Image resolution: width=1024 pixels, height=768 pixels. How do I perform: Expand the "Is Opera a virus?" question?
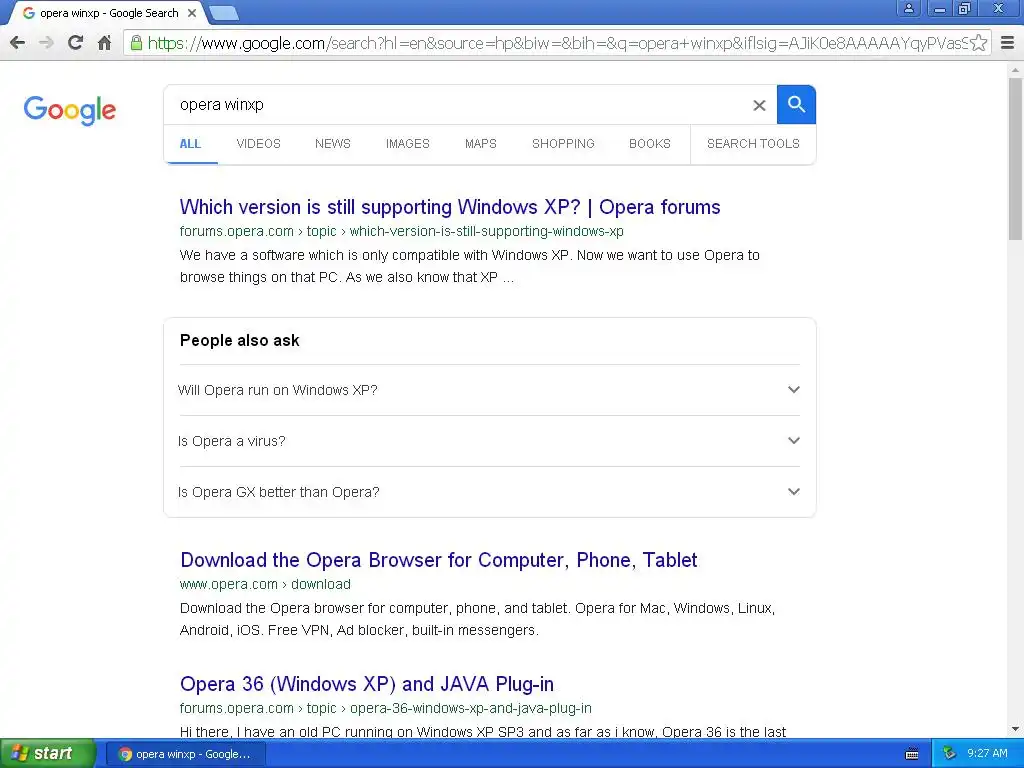[489, 441]
